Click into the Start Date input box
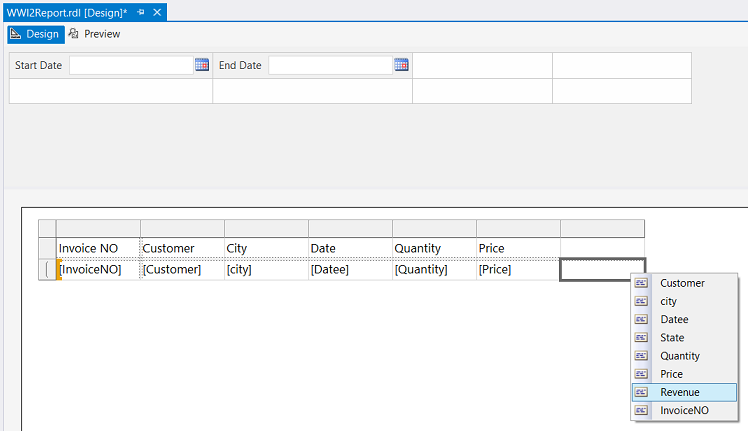 (131, 65)
